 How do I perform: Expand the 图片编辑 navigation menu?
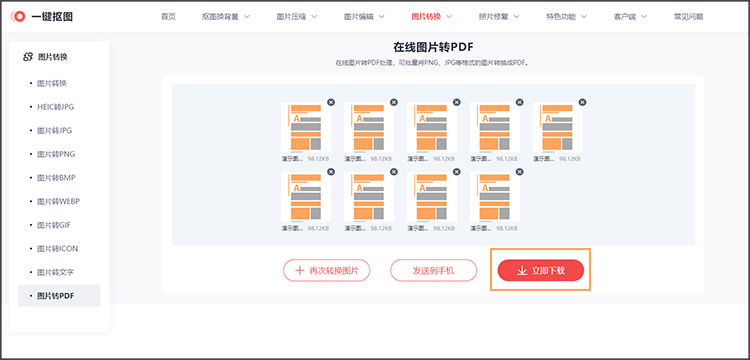click(x=364, y=17)
